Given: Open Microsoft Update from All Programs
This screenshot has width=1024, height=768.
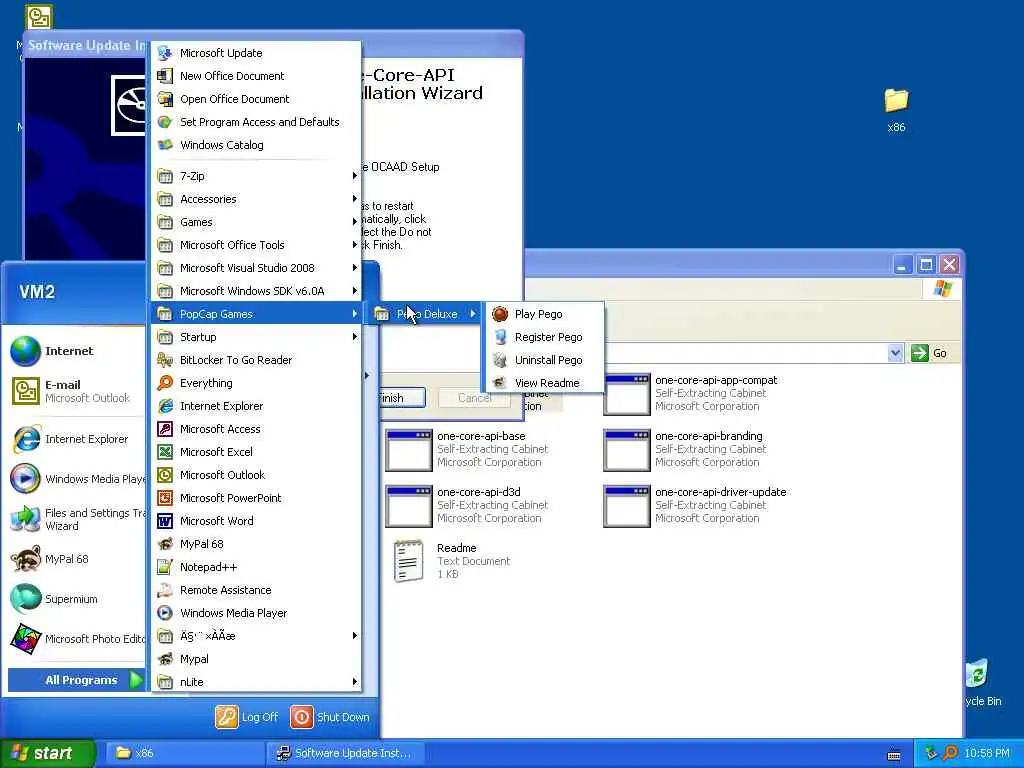Looking at the screenshot, I should (x=256, y=53).
